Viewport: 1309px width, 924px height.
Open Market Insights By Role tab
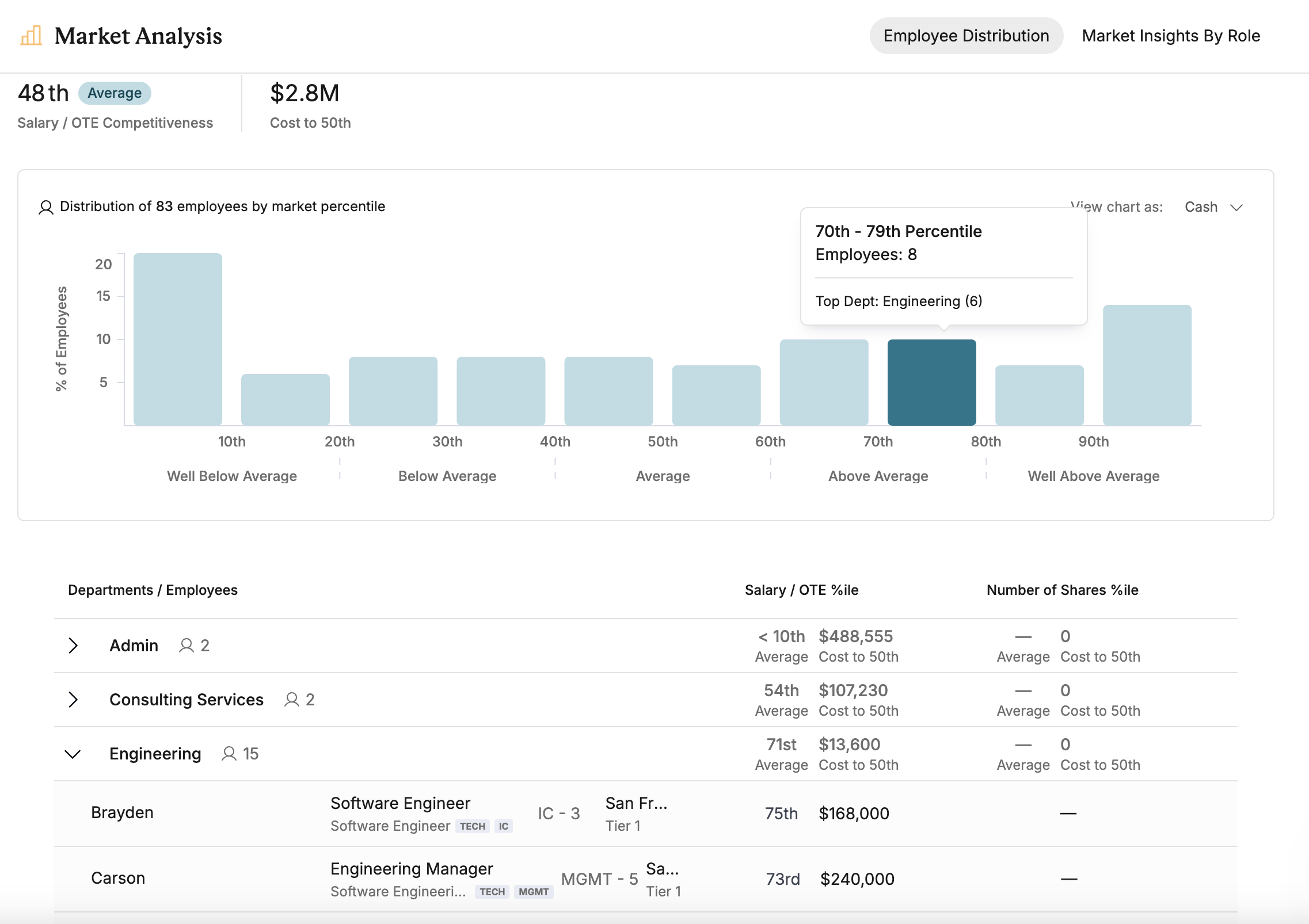pos(1170,36)
